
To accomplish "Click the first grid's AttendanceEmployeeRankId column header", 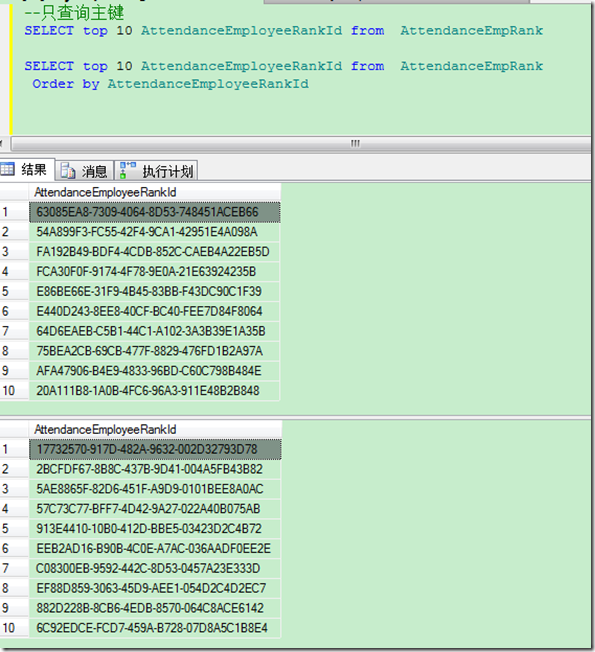I will 155,193.
